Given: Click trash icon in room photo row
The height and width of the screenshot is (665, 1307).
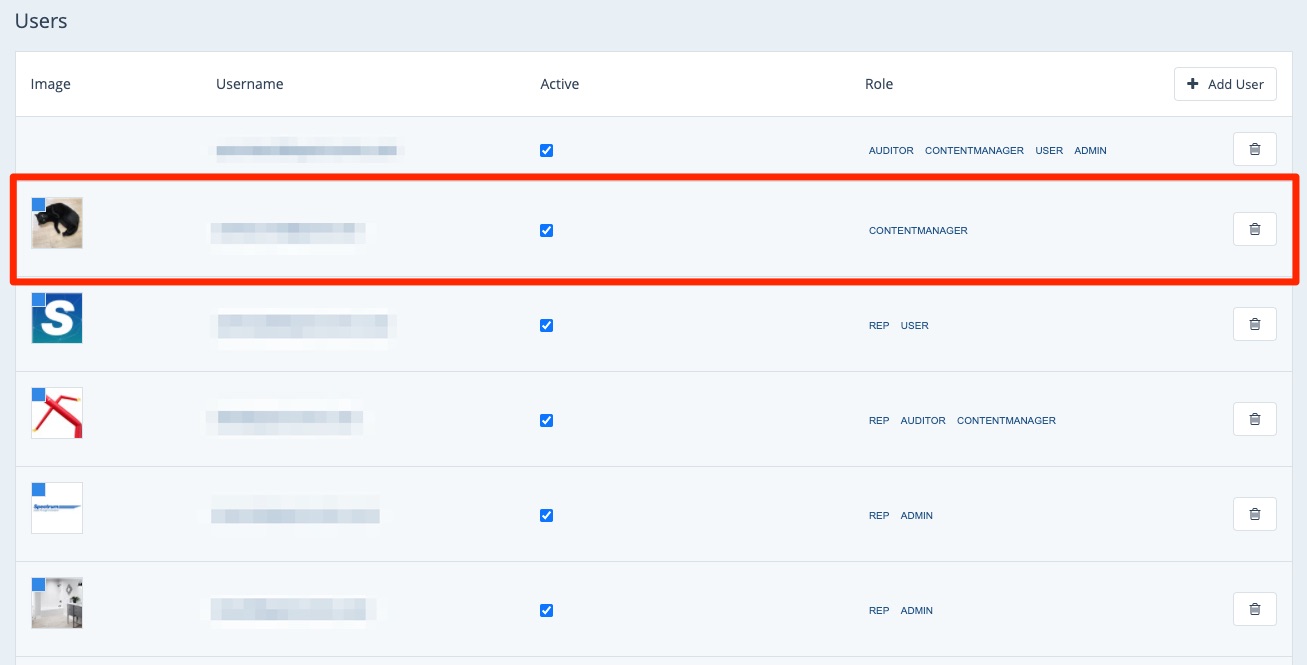Looking at the screenshot, I should 1254,609.
